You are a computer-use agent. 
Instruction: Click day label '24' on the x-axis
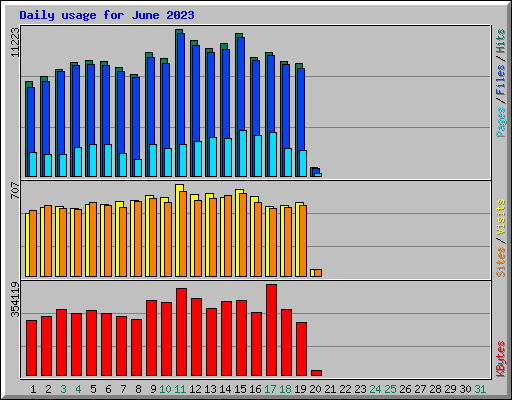point(375,389)
